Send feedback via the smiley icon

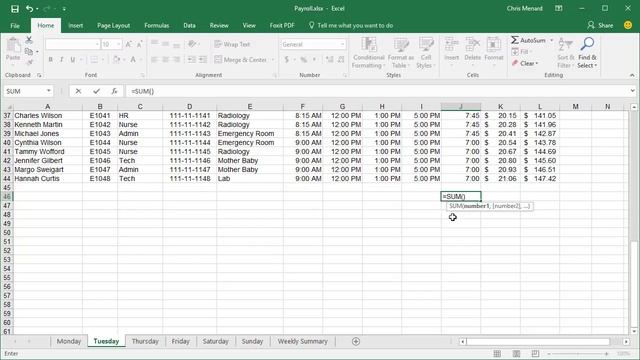628,25
